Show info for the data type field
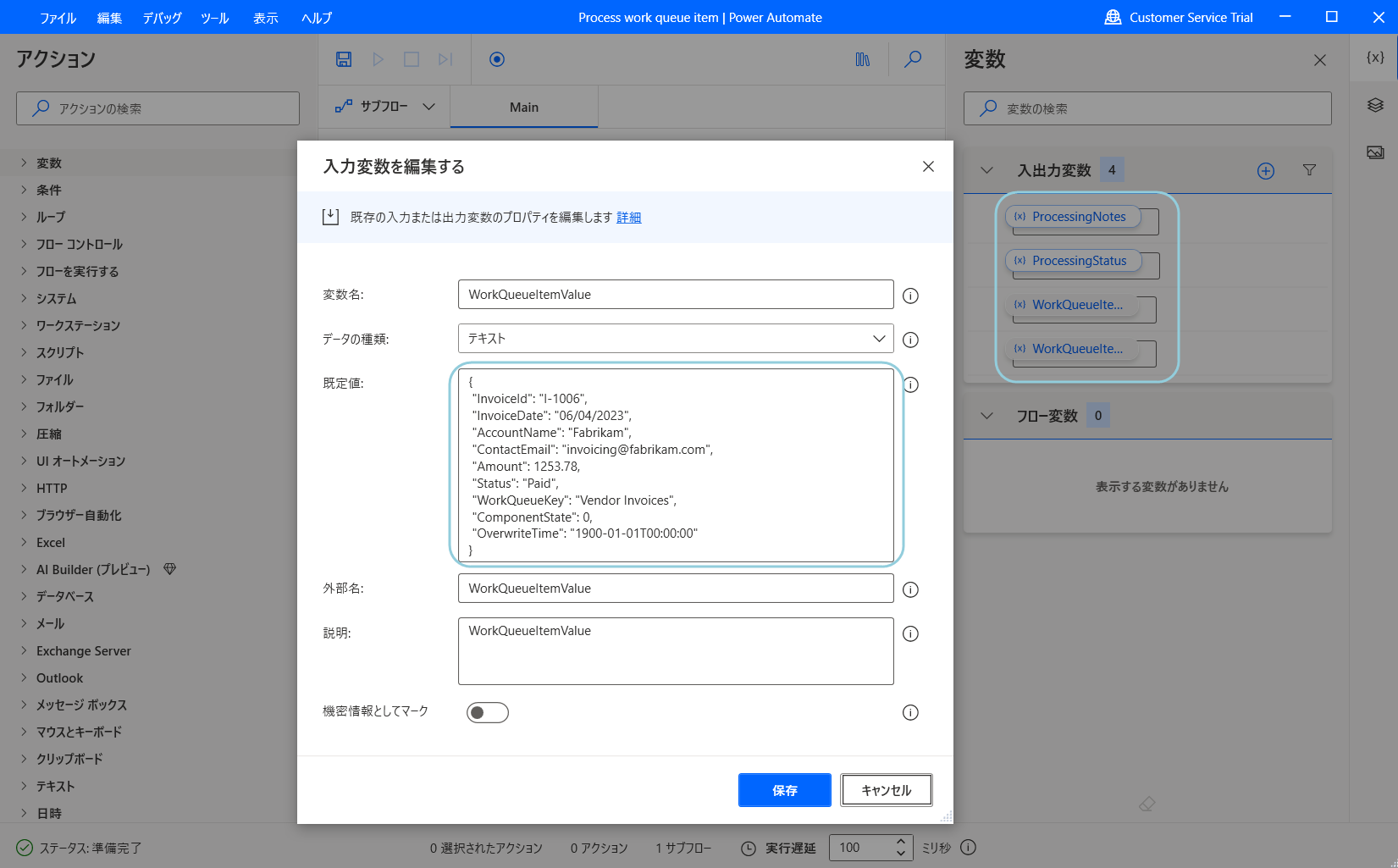The width and height of the screenshot is (1398, 868). [910, 340]
